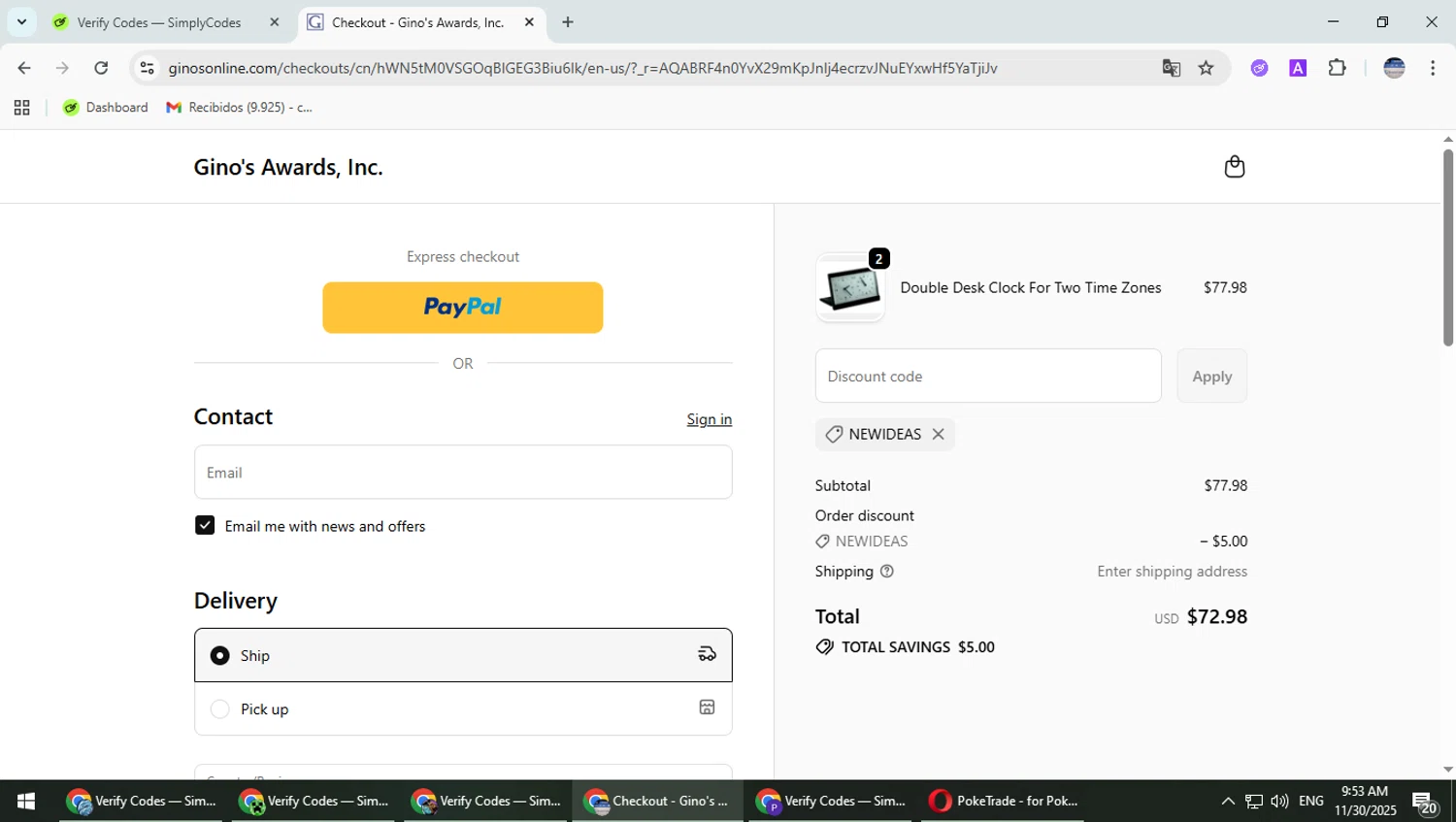
Task: Click the network icon in system tray
Action: (1254, 801)
